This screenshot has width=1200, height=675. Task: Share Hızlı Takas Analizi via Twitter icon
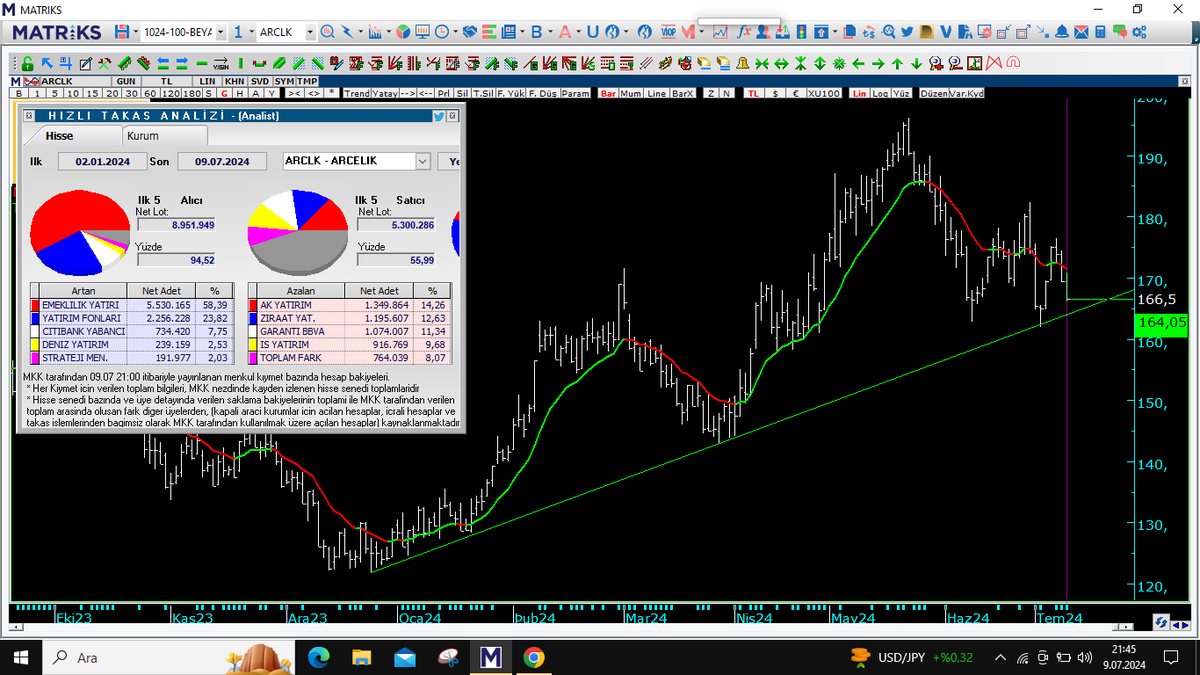click(439, 116)
